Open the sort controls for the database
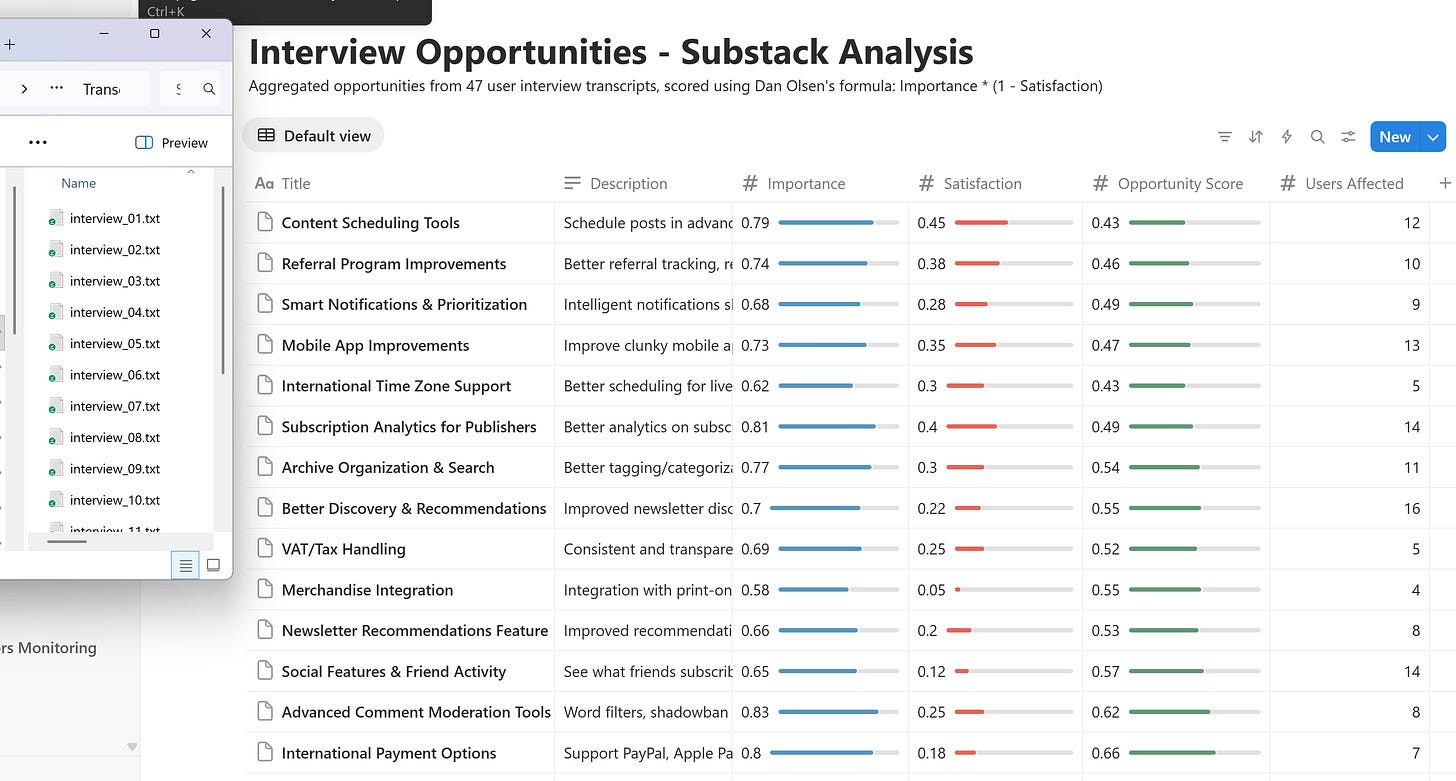1456x781 pixels. [1255, 136]
